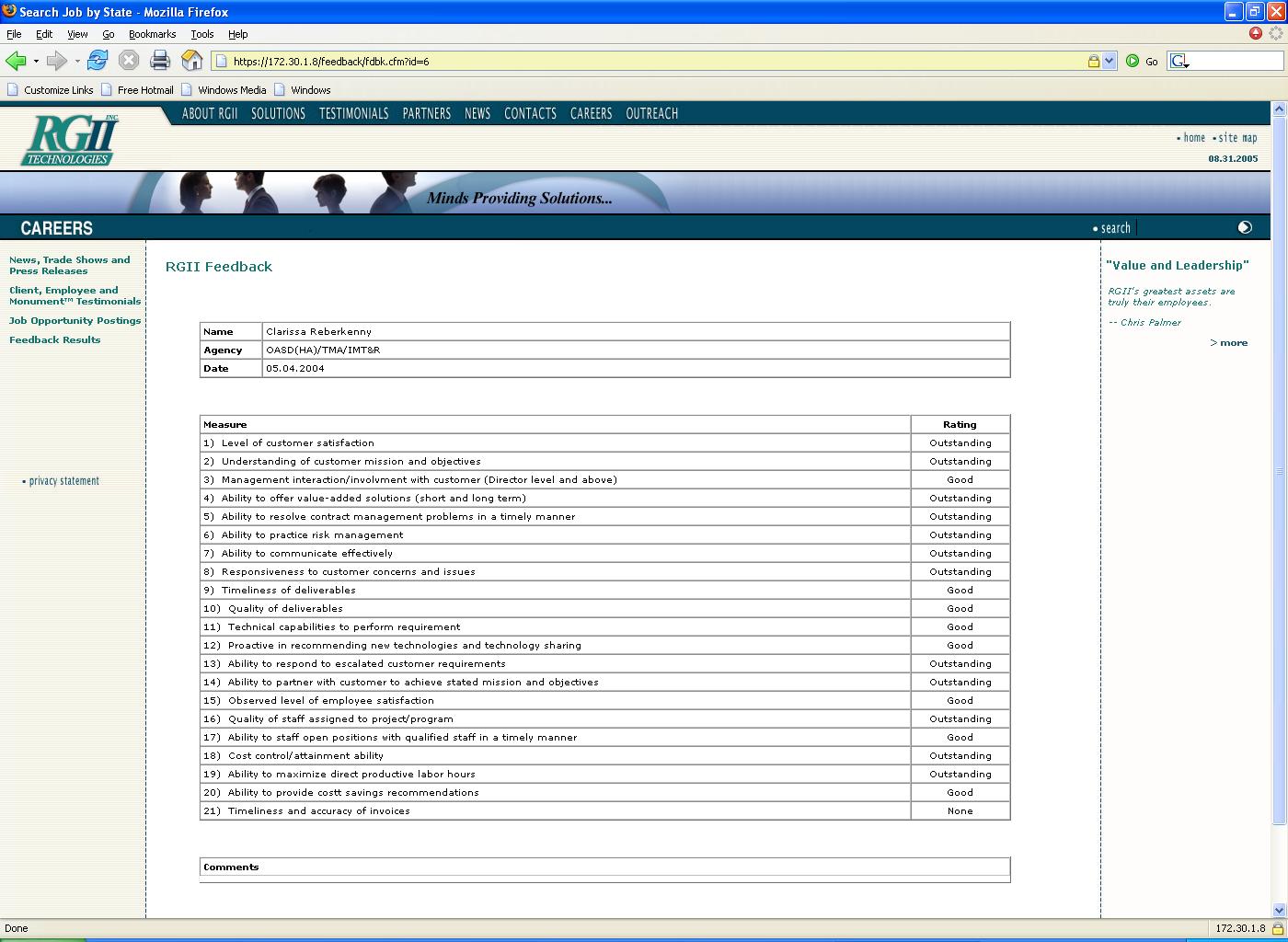The image size is (1288, 942).
Task: Click the Reload page icon
Action: pos(98,61)
